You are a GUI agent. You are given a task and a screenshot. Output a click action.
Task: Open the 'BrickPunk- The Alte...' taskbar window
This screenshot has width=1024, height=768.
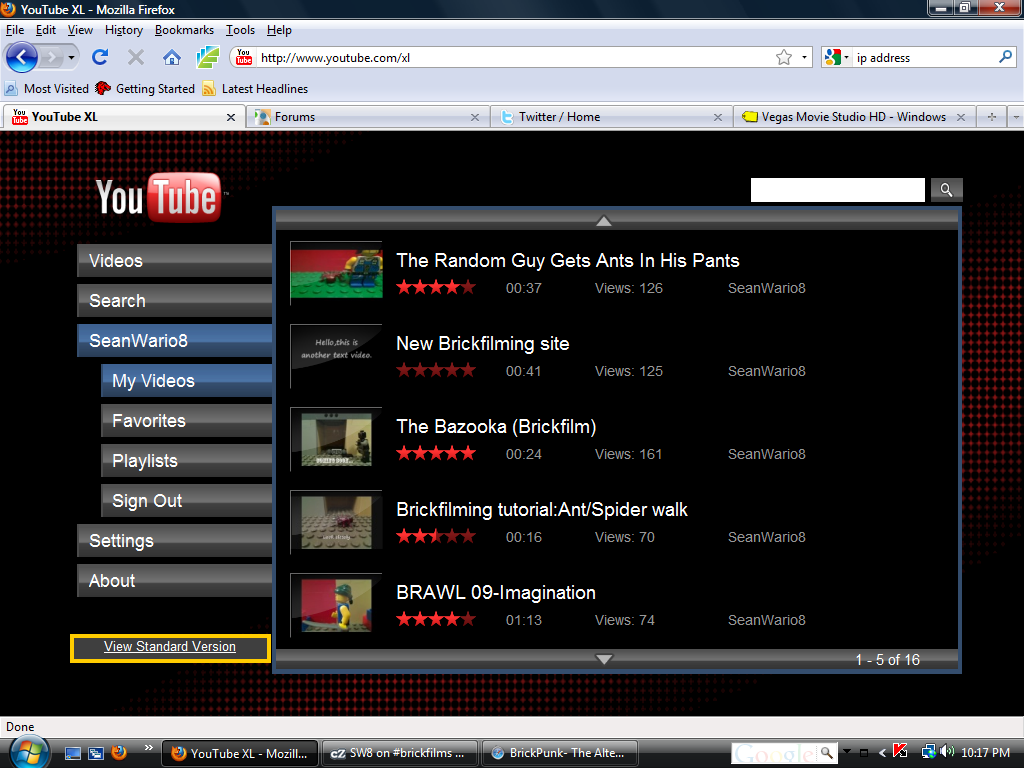[x=559, y=753]
